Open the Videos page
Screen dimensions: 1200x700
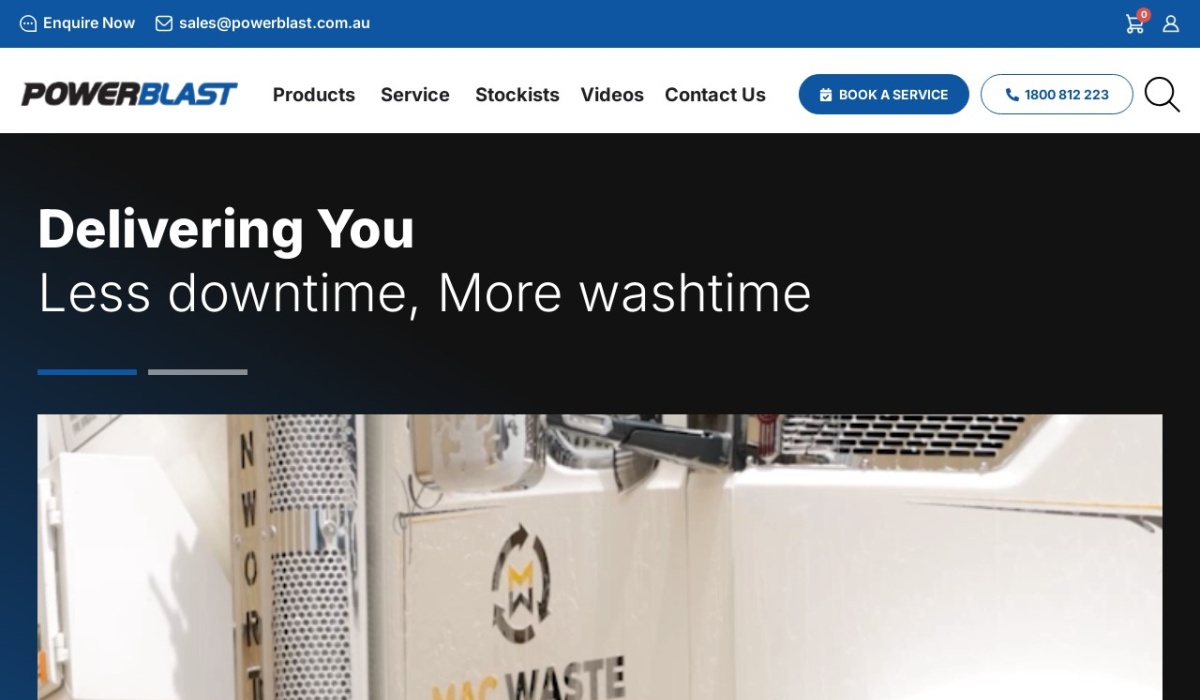(612, 95)
